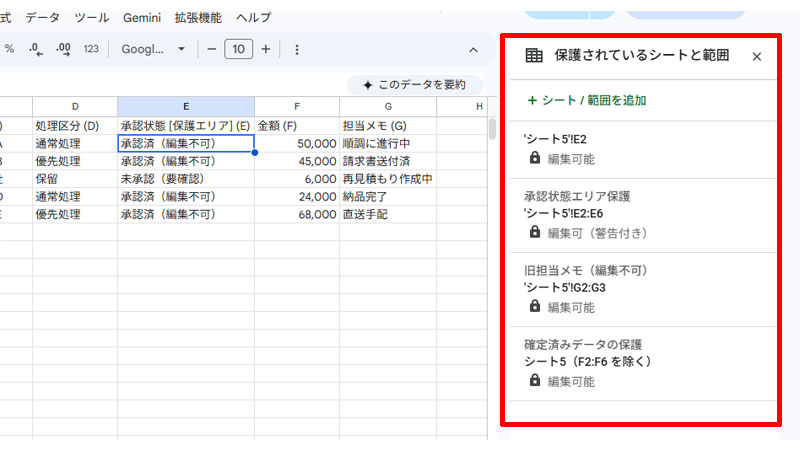Select column F header
This screenshot has width=800, height=450.
[297, 107]
